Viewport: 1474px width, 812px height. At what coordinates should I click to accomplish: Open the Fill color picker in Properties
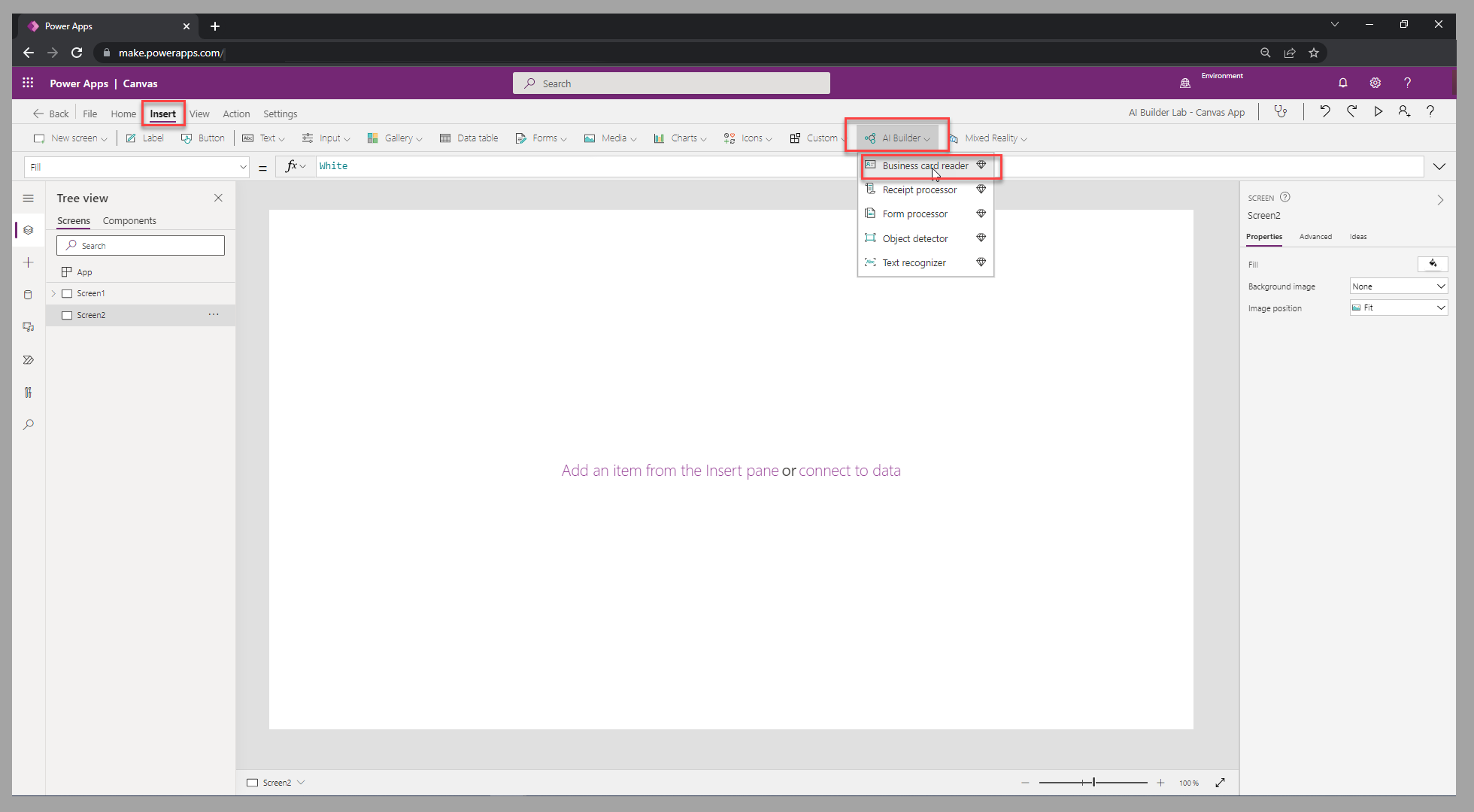pyautogui.click(x=1433, y=264)
